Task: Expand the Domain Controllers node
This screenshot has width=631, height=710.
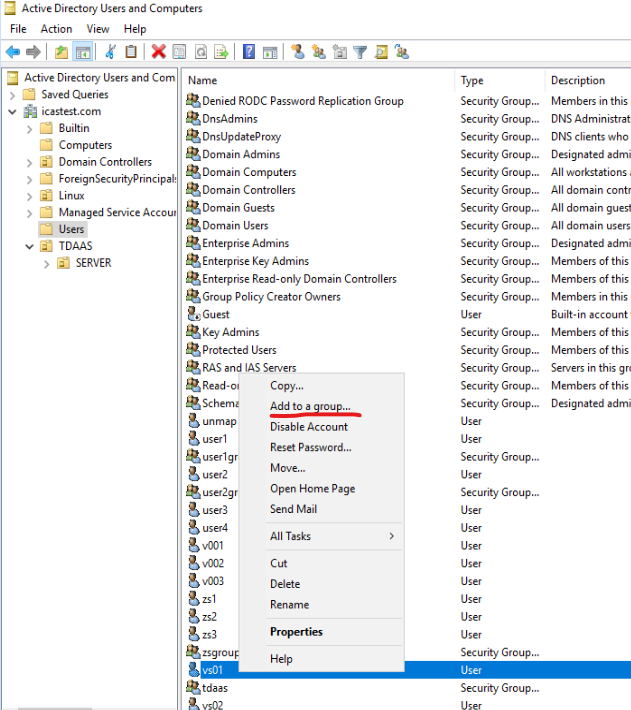Action: pos(29,163)
